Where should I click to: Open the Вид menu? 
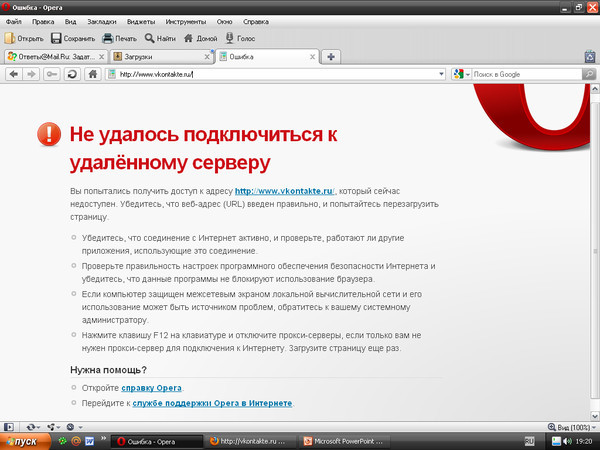point(70,22)
